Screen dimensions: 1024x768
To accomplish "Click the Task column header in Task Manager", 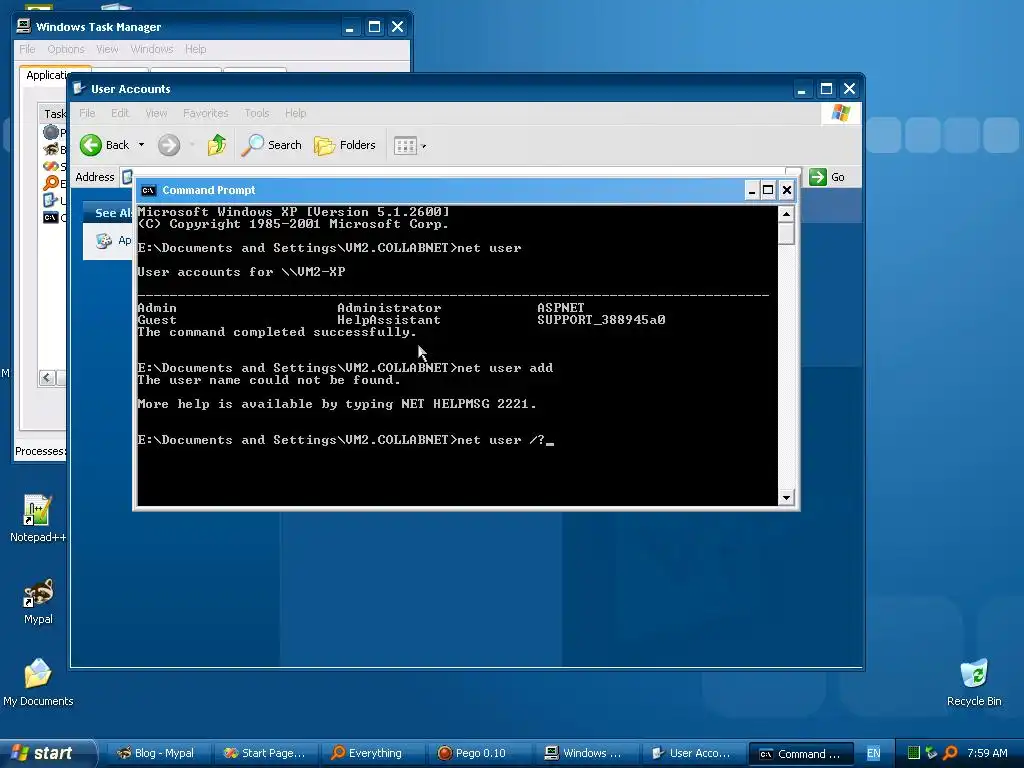I will [x=53, y=114].
